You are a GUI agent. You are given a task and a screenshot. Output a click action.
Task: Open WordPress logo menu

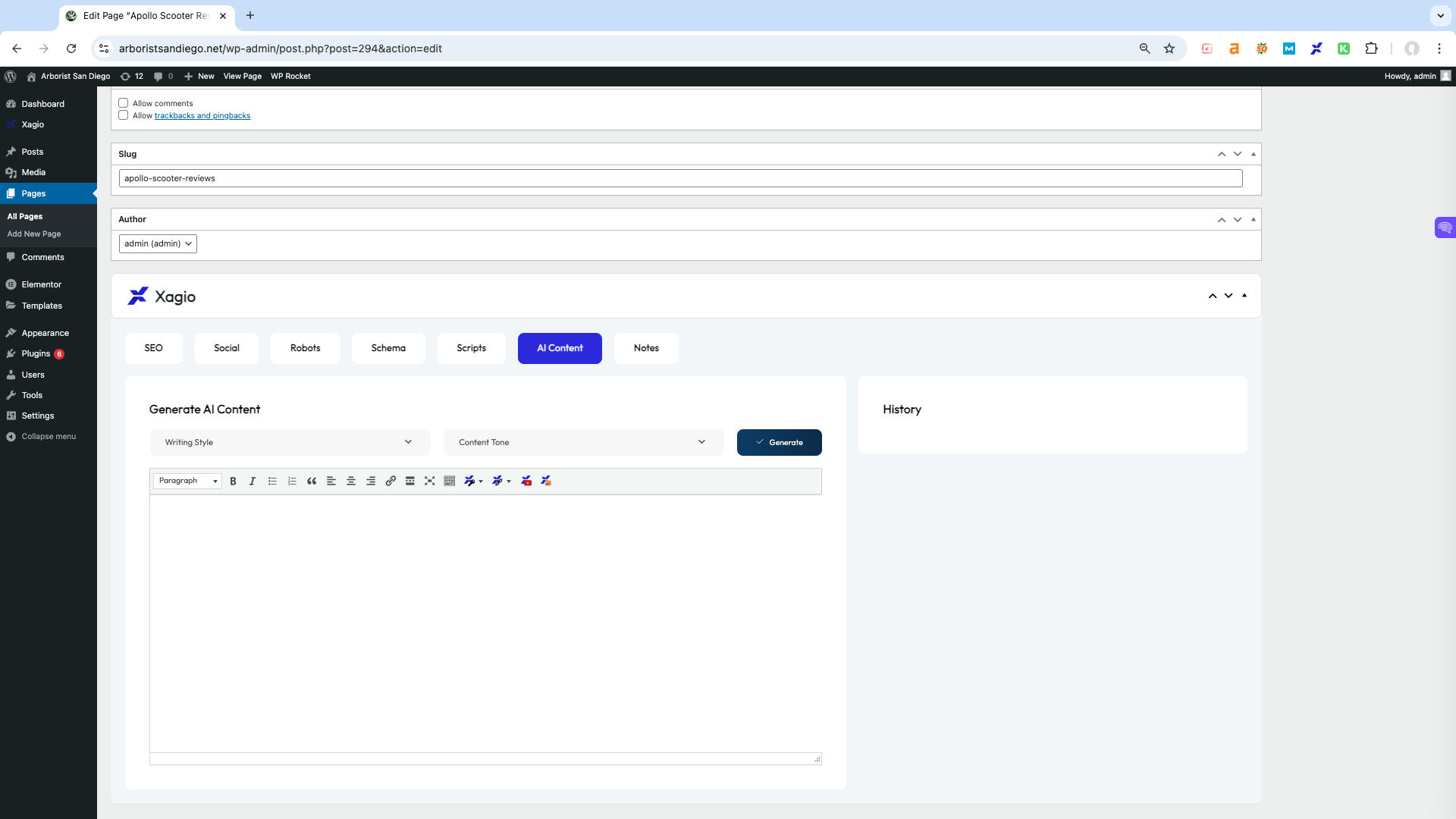(11, 76)
